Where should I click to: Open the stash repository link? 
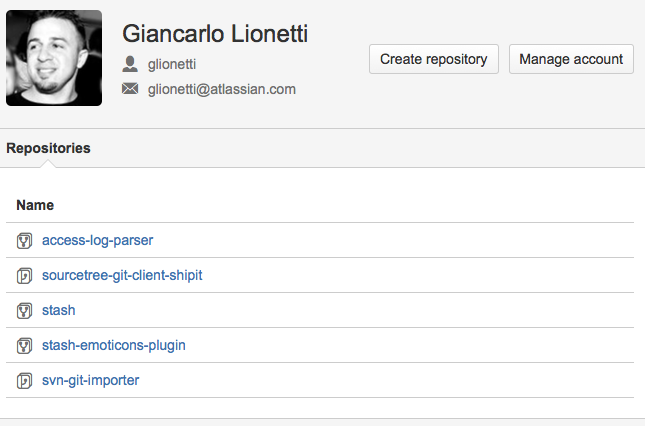coord(58,310)
